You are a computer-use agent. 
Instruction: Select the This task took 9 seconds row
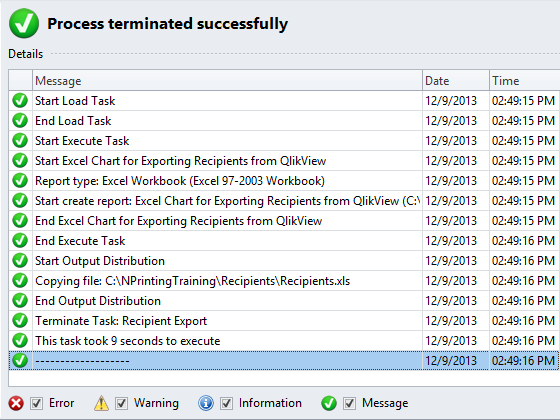284,341
